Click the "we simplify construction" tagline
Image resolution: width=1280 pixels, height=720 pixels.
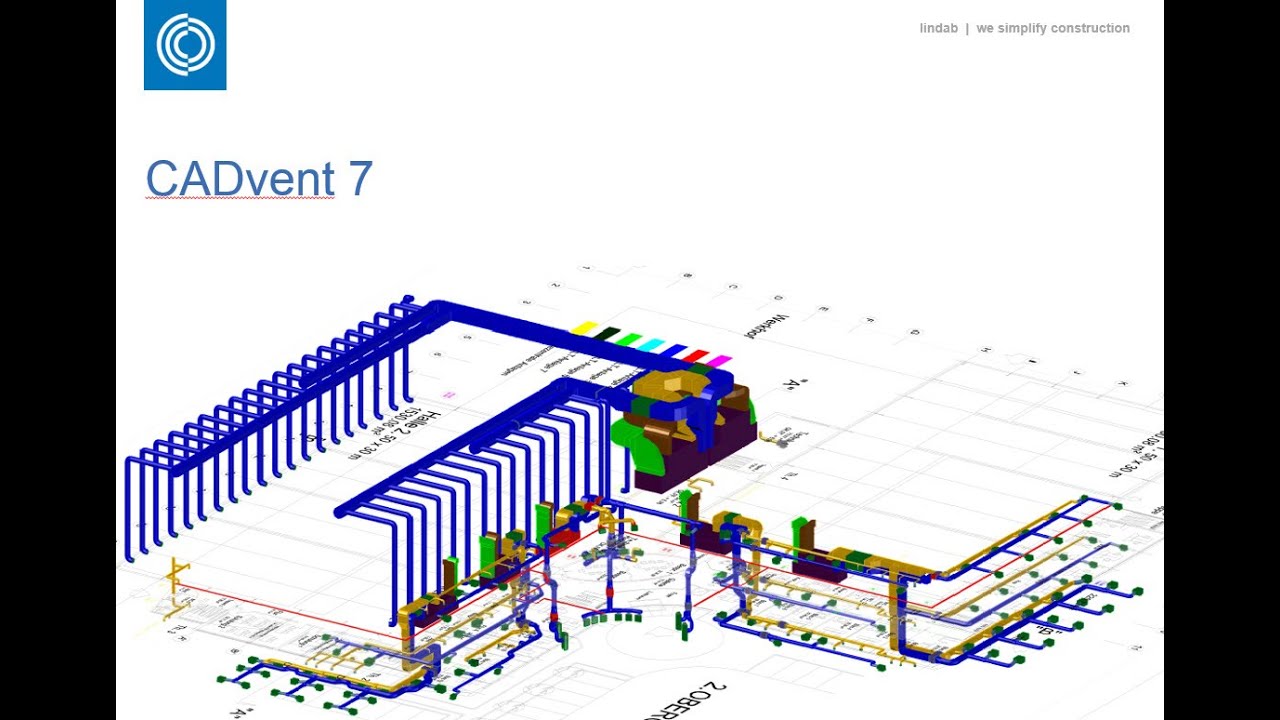click(1053, 28)
